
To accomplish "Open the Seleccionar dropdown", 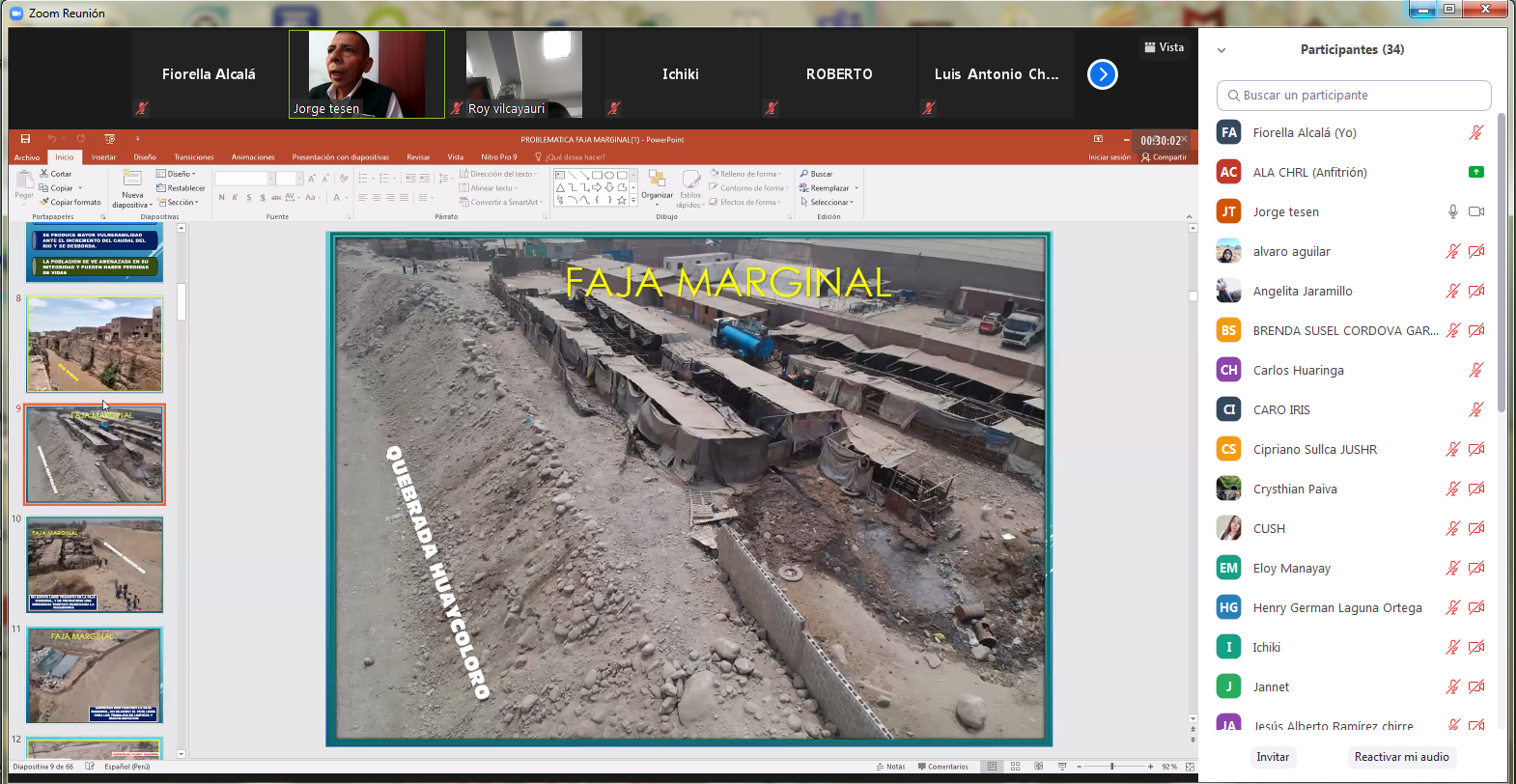I will (x=828, y=202).
